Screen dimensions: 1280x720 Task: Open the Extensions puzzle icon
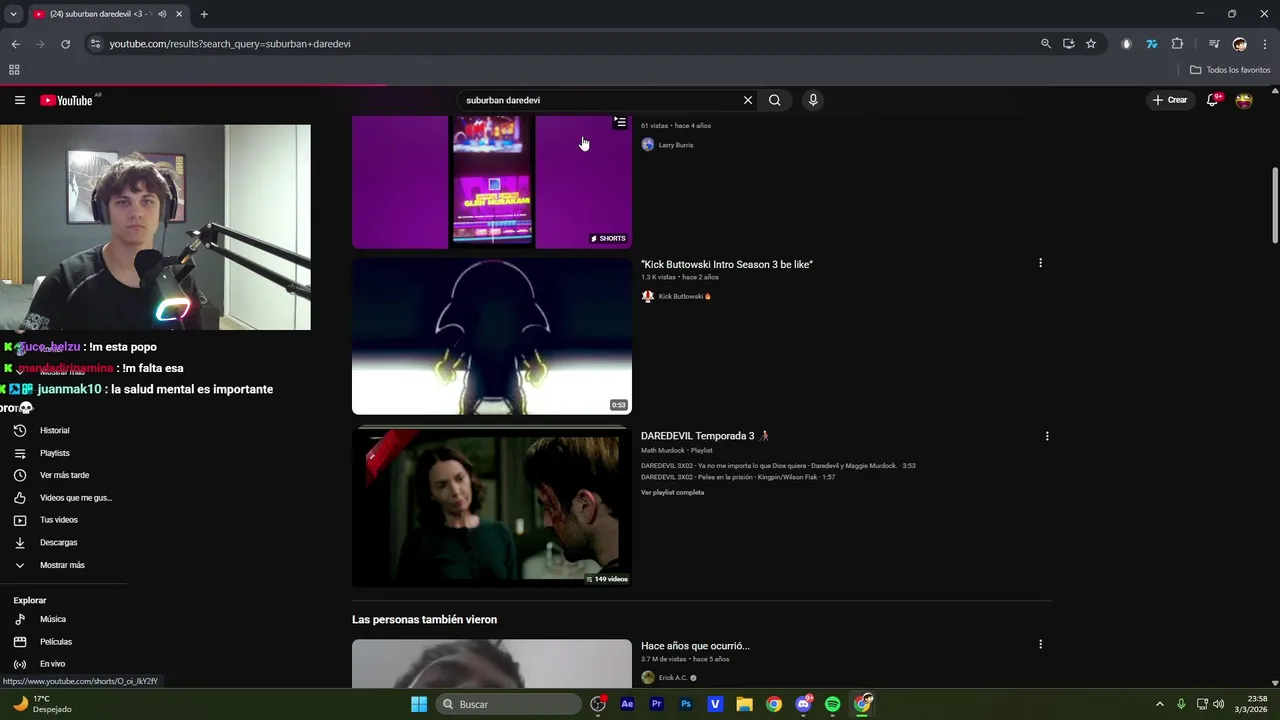[x=1177, y=44]
